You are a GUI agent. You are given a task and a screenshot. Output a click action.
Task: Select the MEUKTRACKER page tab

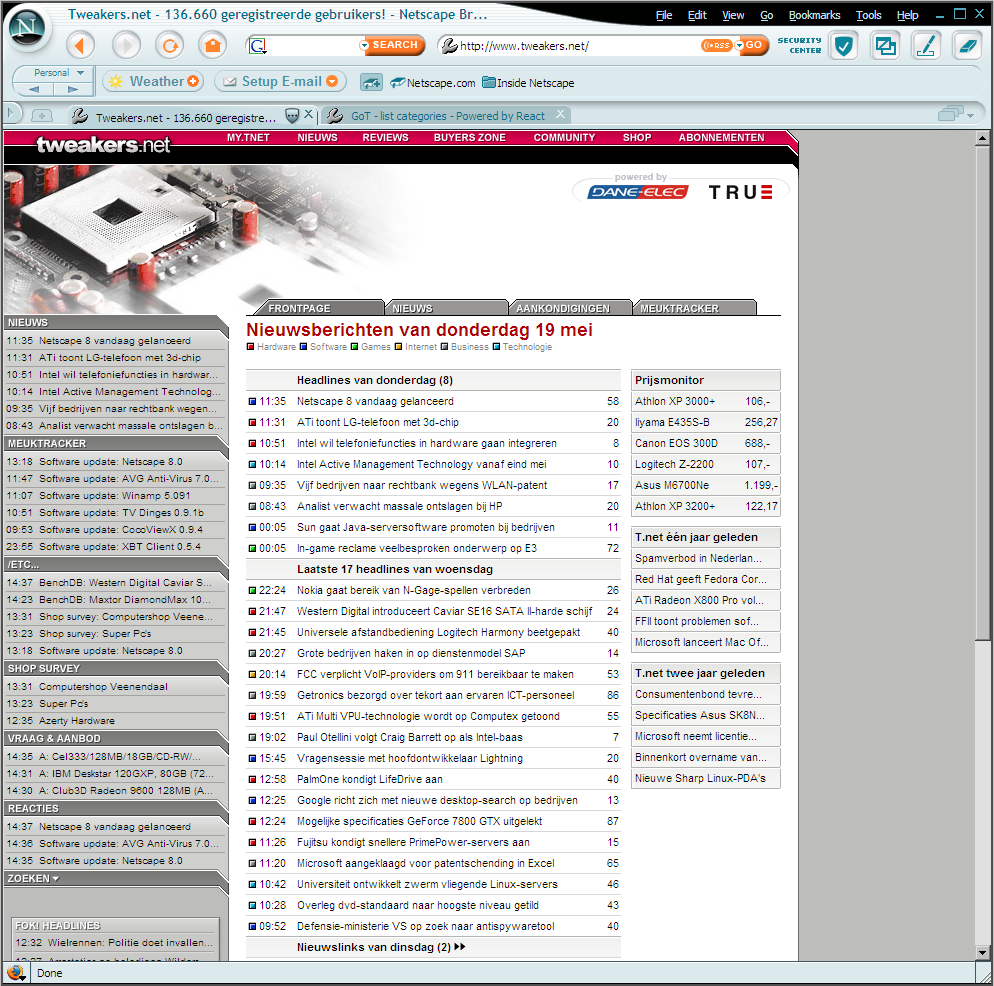pyautogui.click(x=694, y=308)
